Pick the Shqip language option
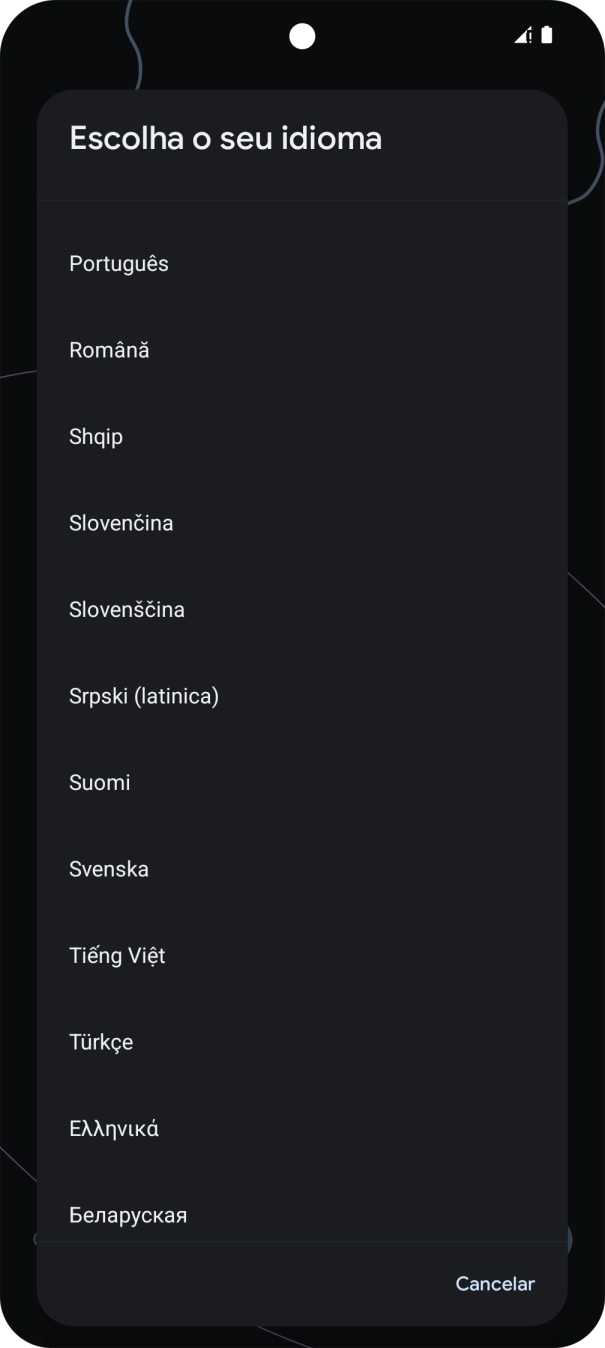 click(x=302, y=437)
